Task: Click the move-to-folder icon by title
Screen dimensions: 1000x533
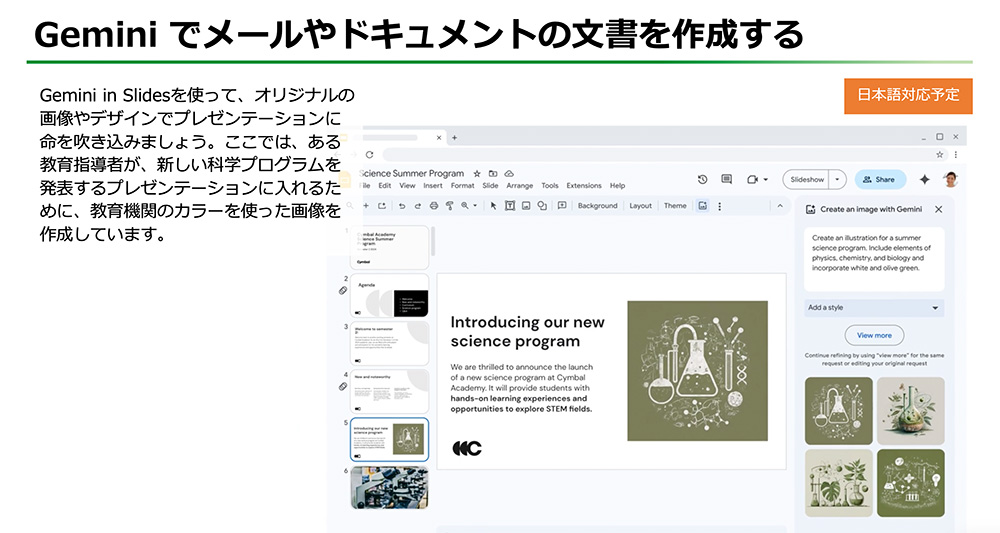Action: point(493,173)
